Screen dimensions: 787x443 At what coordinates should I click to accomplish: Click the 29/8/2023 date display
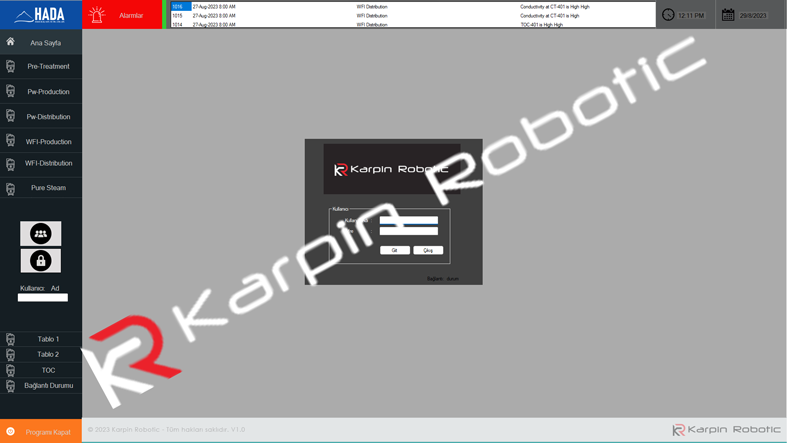tap(753, 16)
